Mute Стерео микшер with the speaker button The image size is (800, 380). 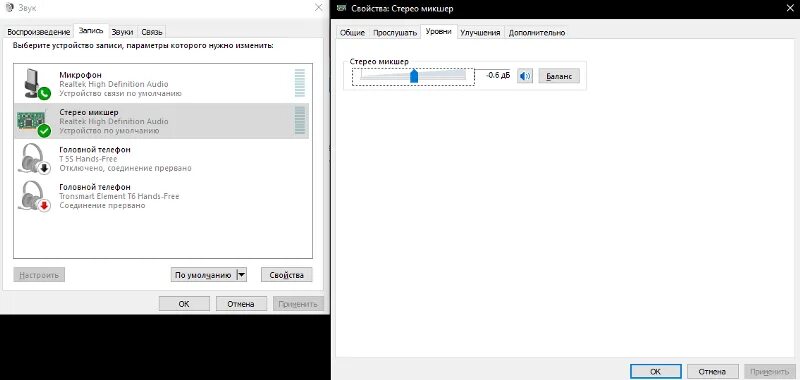[524, 76]
